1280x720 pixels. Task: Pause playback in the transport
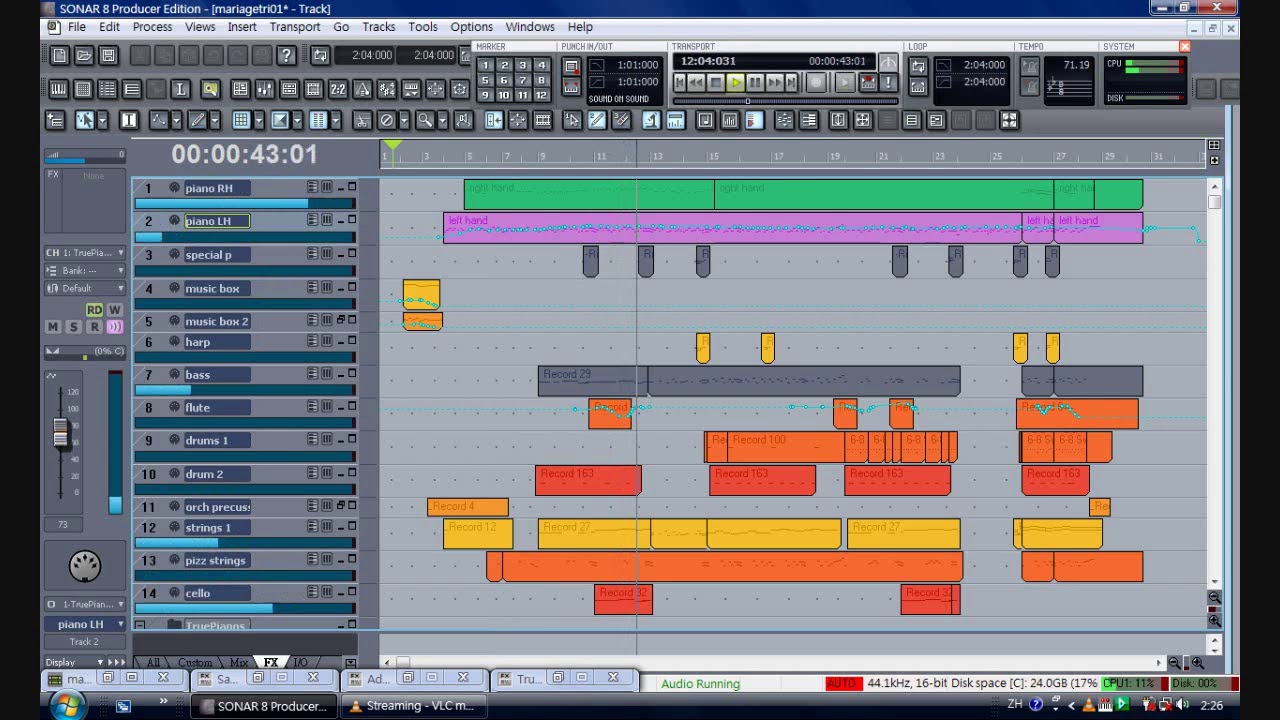(x=755, y=83)
